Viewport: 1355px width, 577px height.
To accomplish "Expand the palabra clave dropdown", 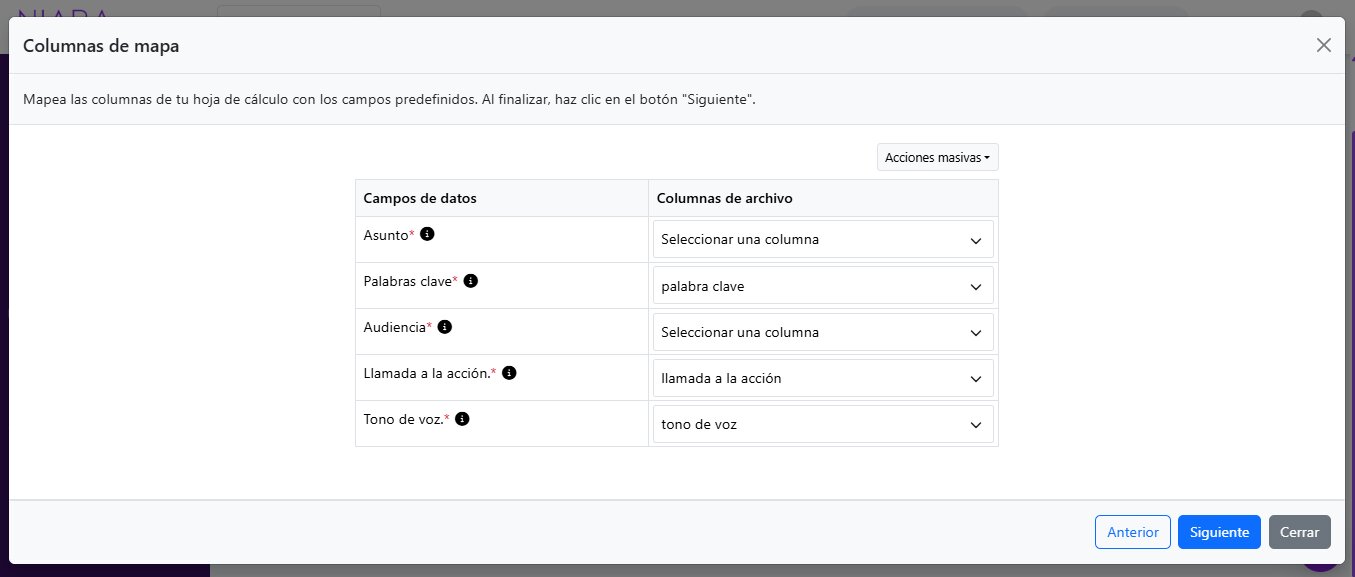I will 822,285.
